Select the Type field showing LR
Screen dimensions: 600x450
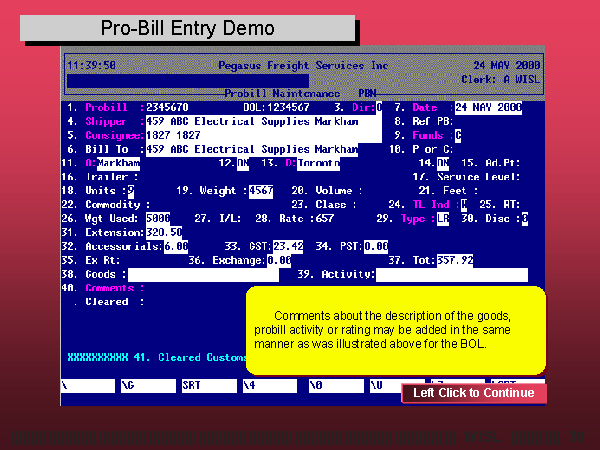pos(443,218)
